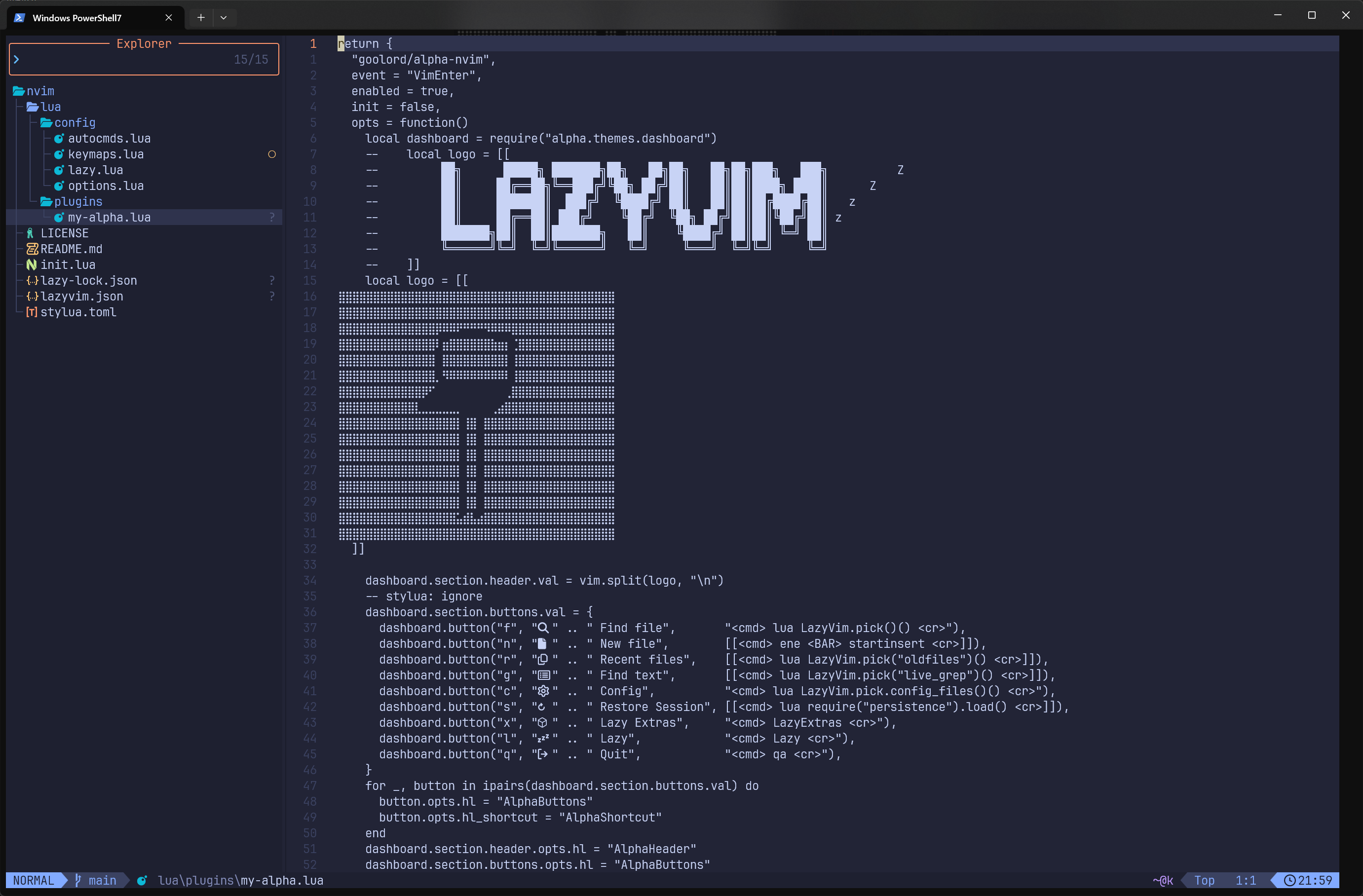Click the 15/15 item count in Explorer
This screenshot has height=896, width=1363.
pos(251,60)
